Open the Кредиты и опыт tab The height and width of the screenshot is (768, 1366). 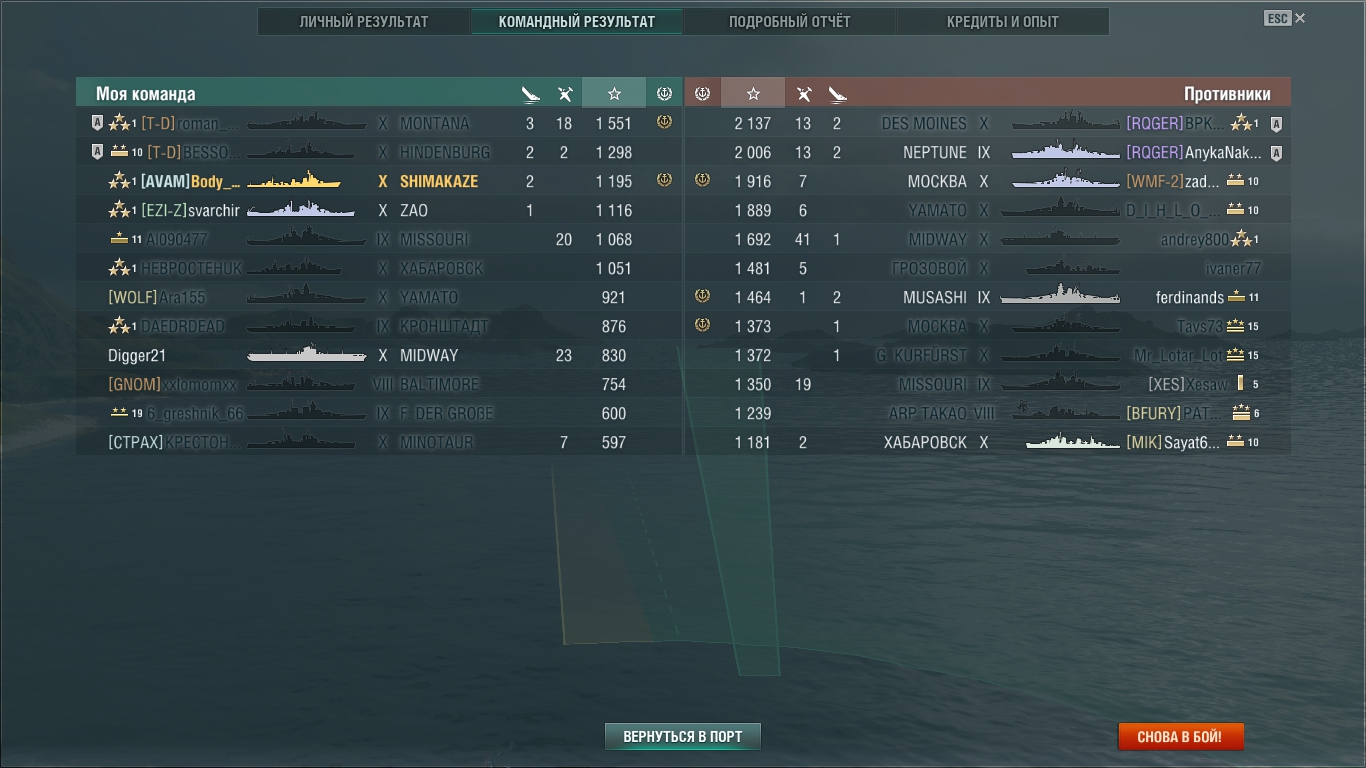click(x=1003, y=21)
